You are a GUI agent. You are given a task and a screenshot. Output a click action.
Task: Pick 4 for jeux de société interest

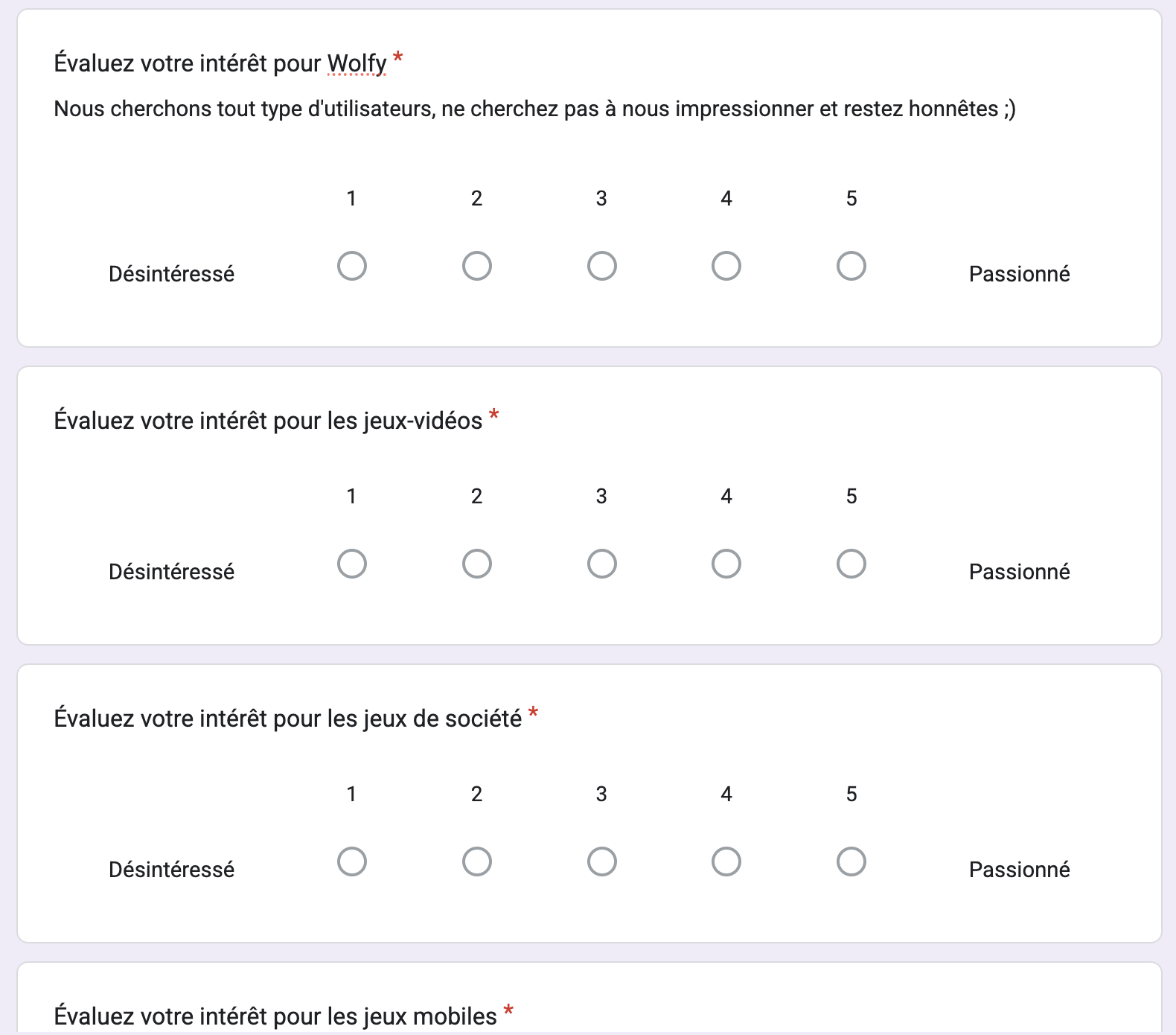coord(726,862)
